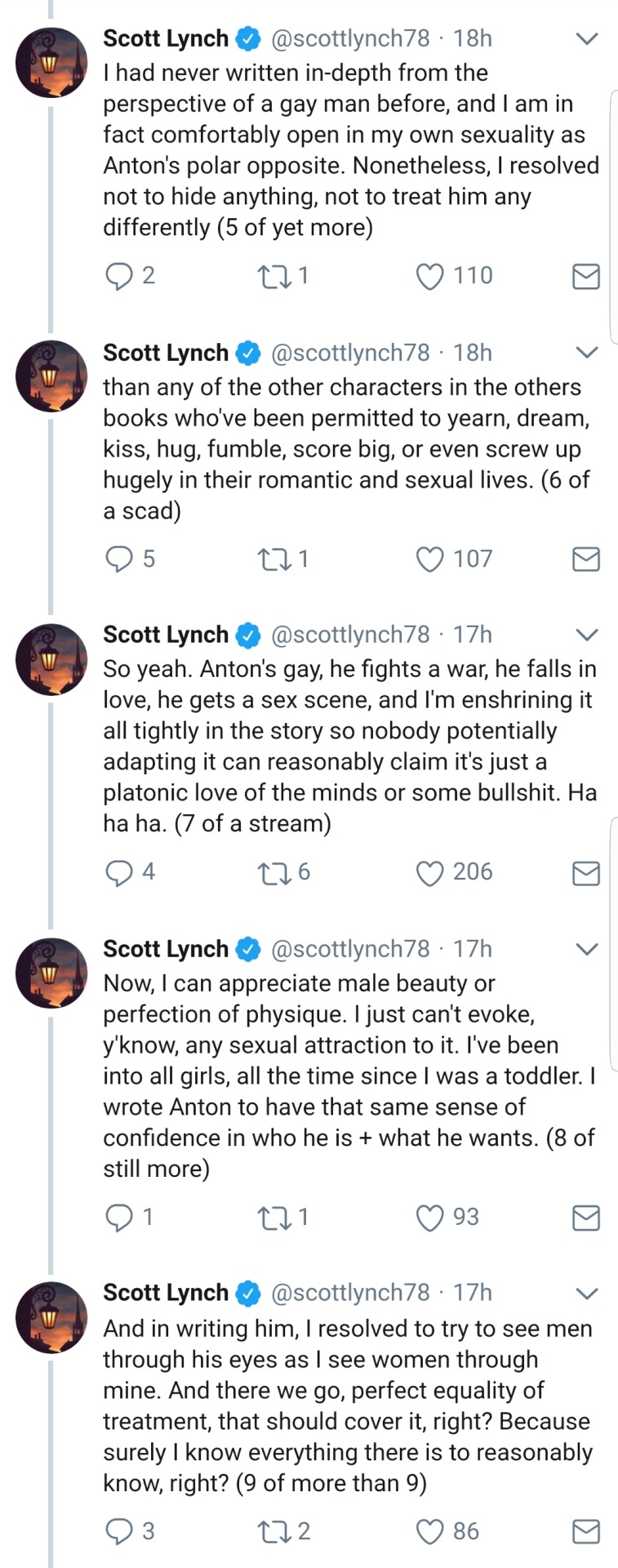Reply to the '5 of yet more' tweet
618x1568 pixels.
coord(119,277)
